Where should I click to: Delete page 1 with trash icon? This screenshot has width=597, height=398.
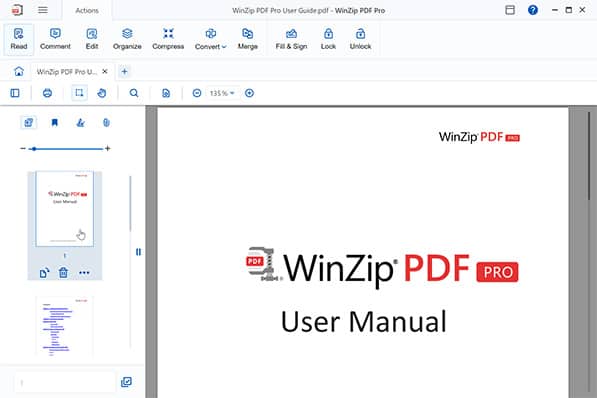click(63, 273)
